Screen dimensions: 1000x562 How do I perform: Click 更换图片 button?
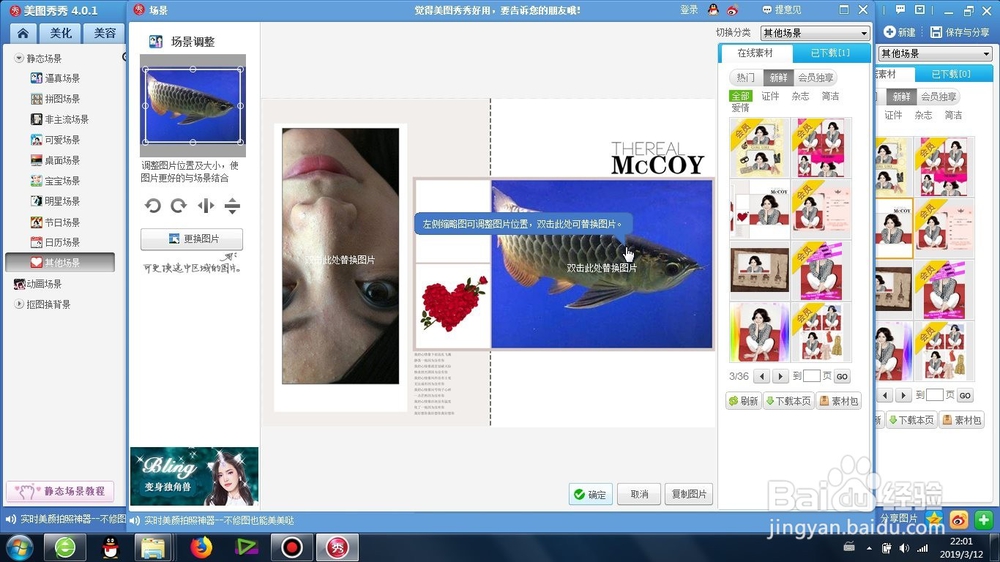click(191, 239)
